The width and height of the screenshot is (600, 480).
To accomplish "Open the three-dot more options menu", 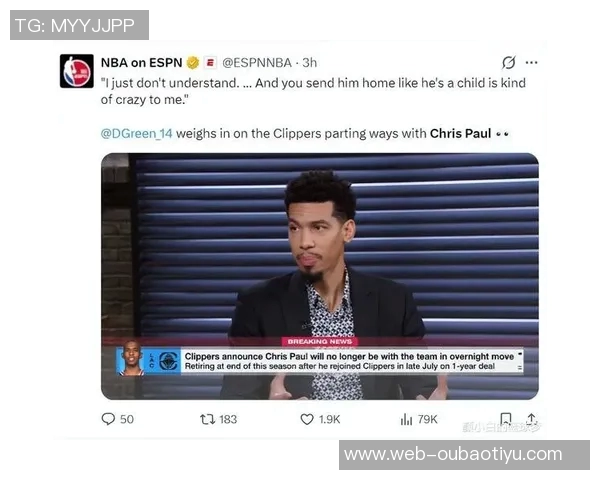I will click(532, 62).
